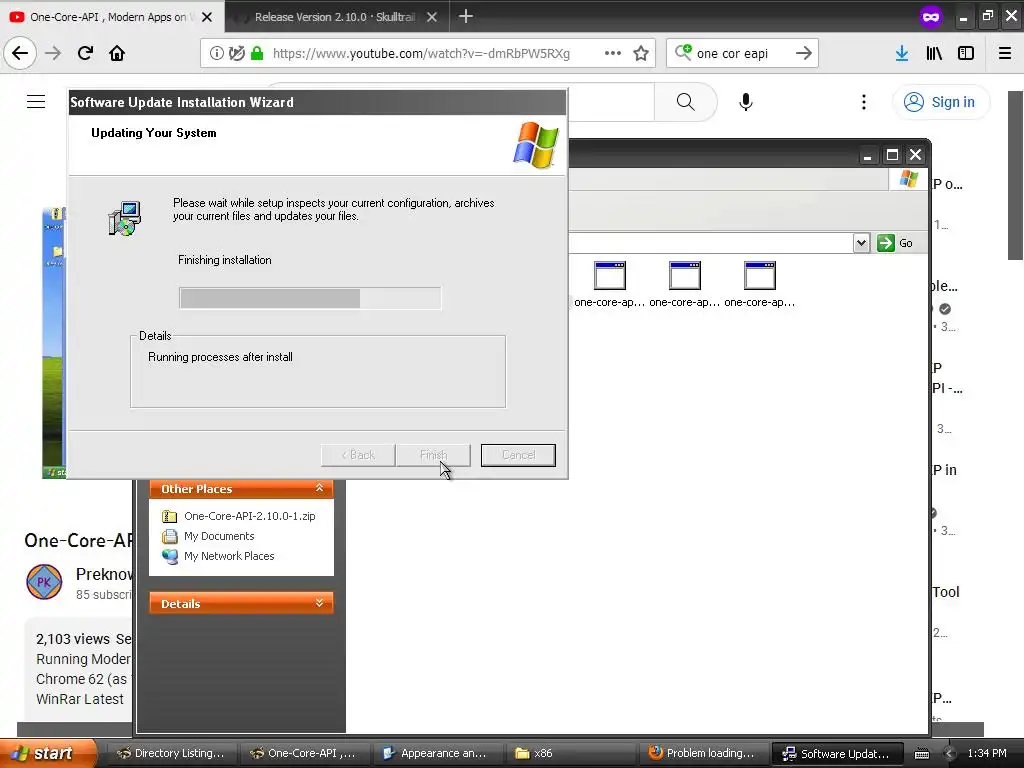Viewport: 1024px width, 768px height.
Task: Switch to One-Core-API taskbar item
Action: [x=303, y=753]
